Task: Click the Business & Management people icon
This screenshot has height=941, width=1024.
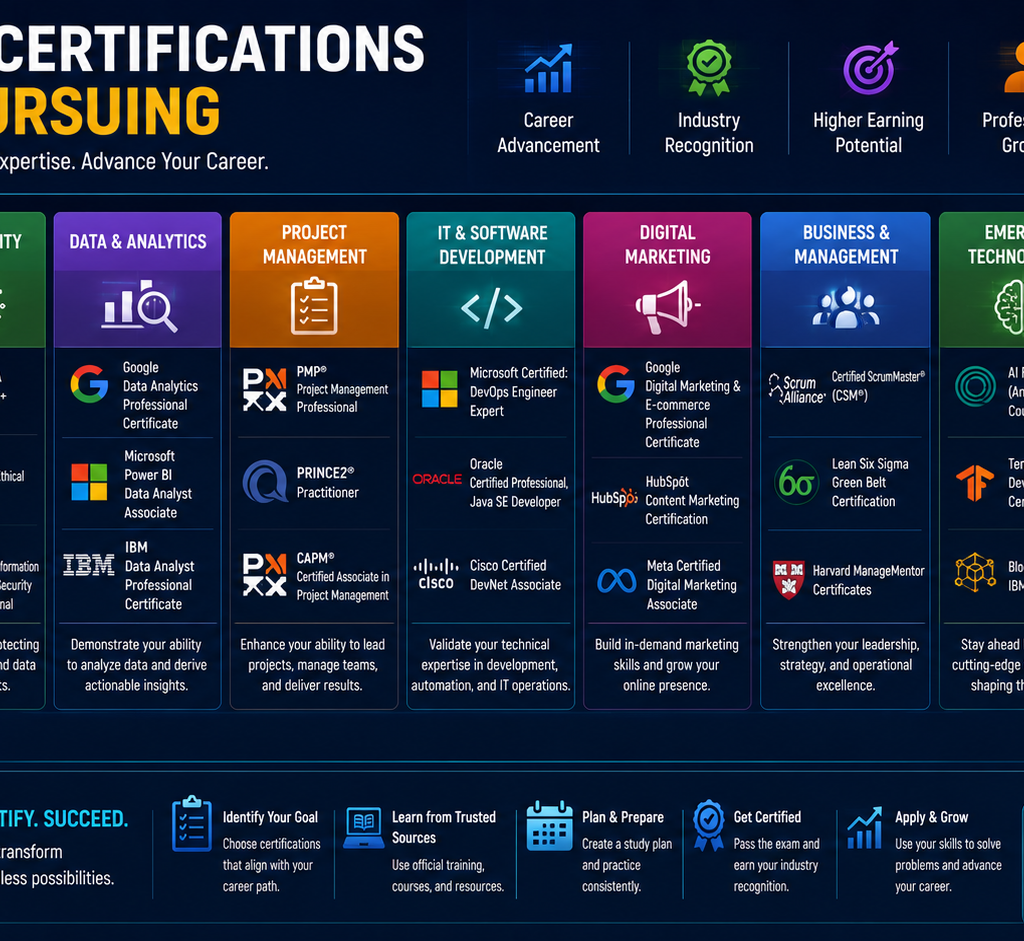Action: pyautogui.click(x=846, y=307)
